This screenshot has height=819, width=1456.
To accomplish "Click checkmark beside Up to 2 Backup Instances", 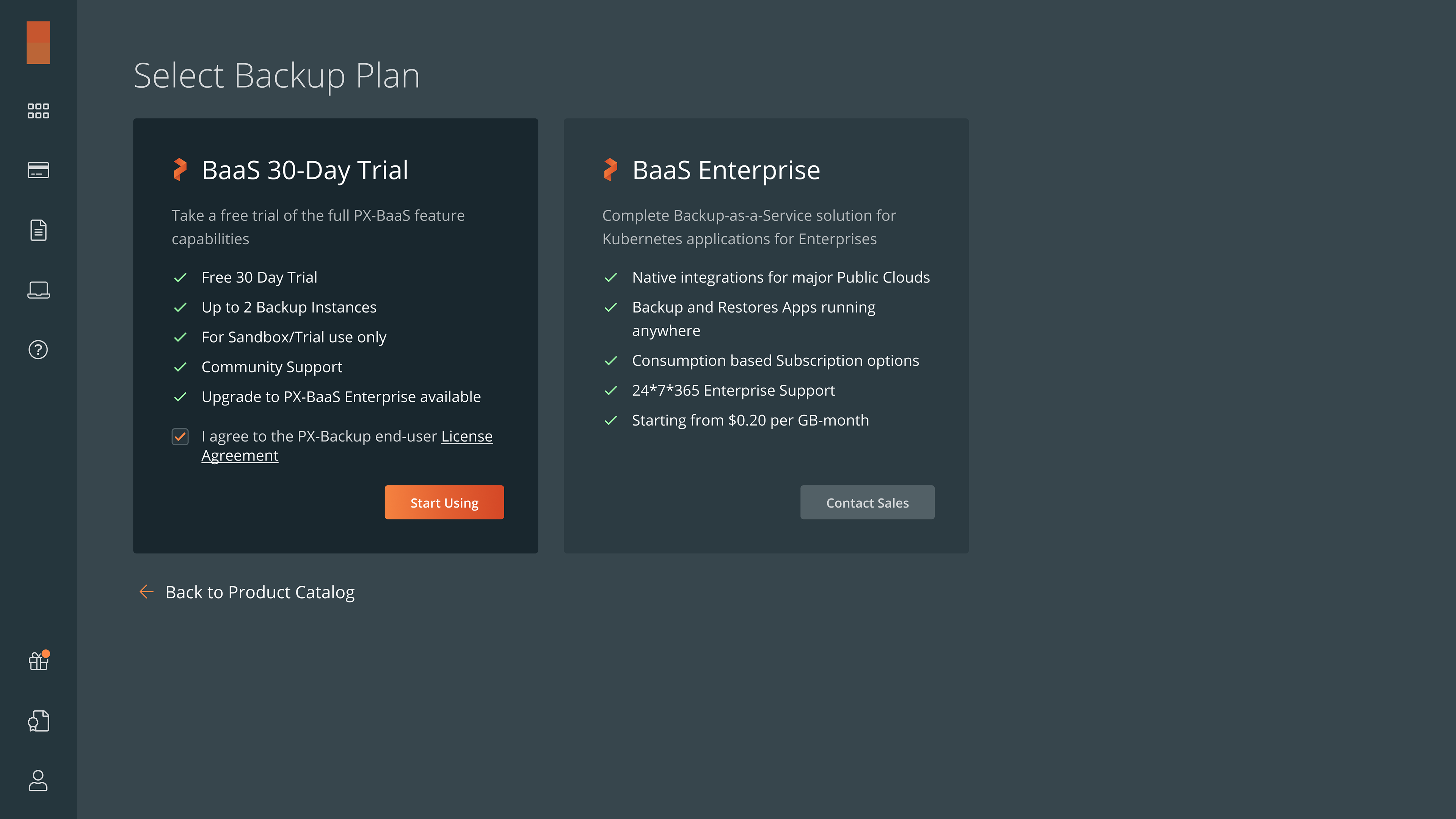I will click(x=180, y=308).
